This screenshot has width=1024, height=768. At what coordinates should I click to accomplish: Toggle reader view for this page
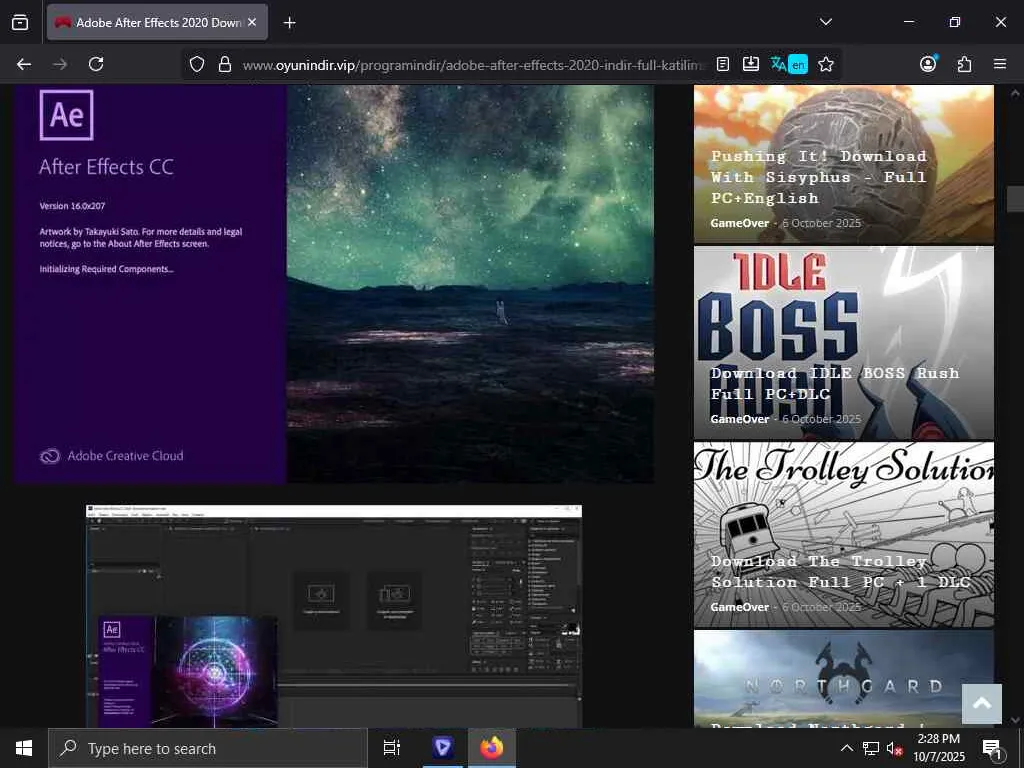pos(722,64)
